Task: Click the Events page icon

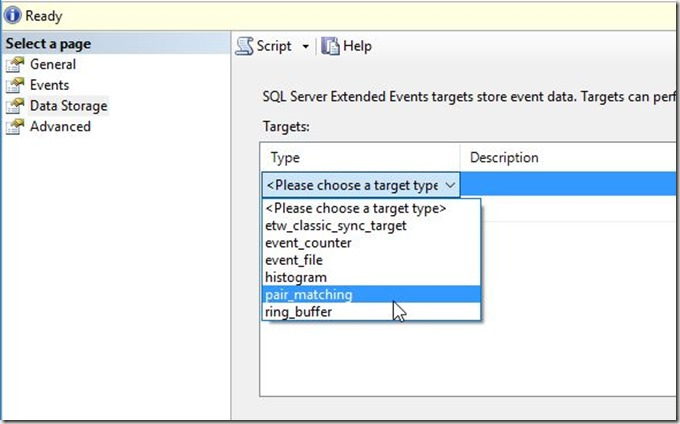Action: tap(15, 85)
